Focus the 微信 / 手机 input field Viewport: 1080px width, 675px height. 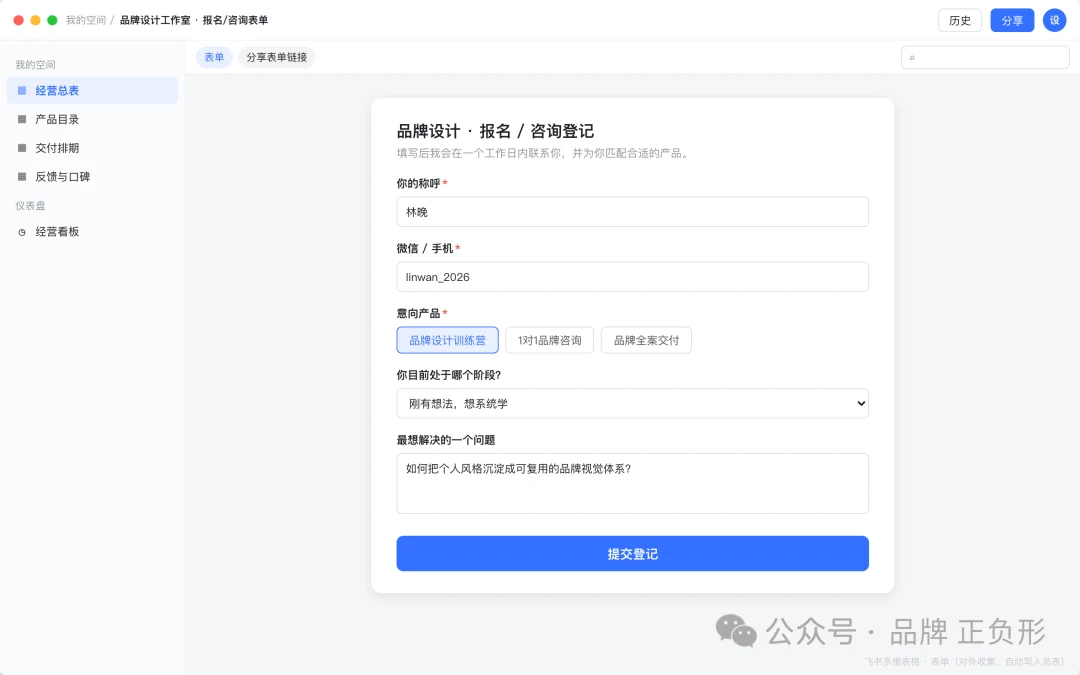(x=632, y=277)
